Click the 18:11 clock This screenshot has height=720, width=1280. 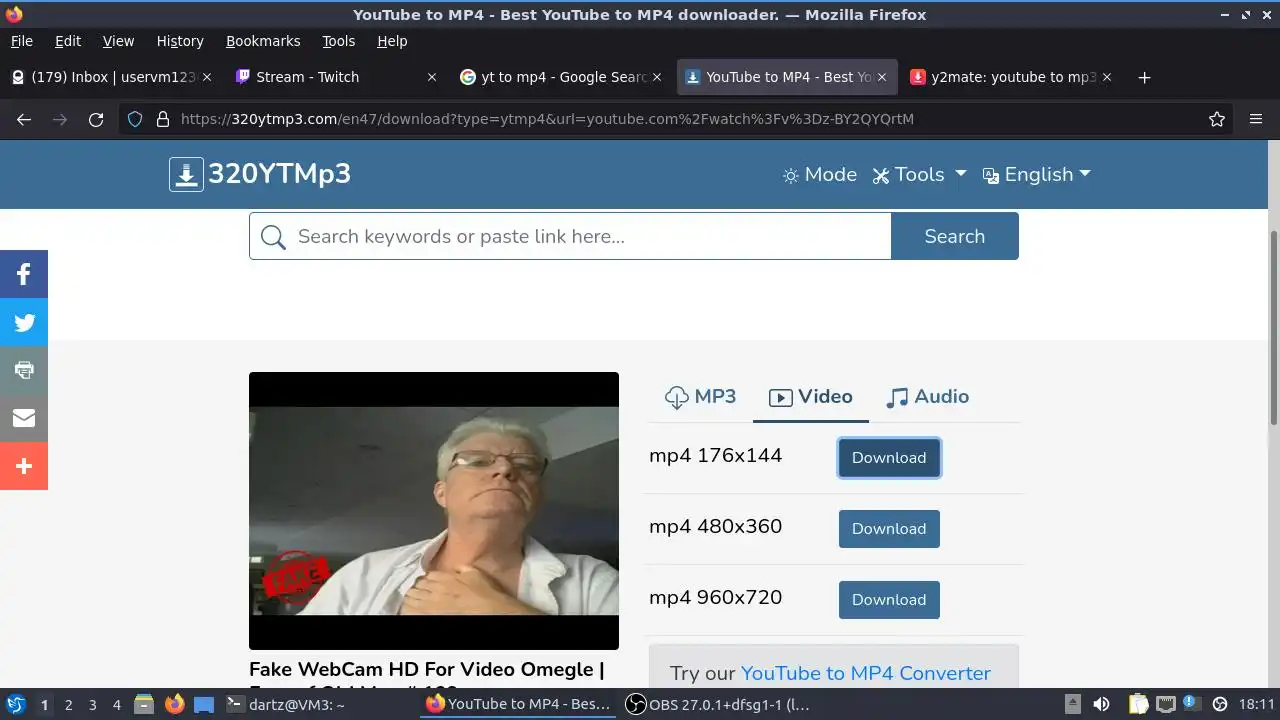pyautogui.click(x=1257, y=704)
